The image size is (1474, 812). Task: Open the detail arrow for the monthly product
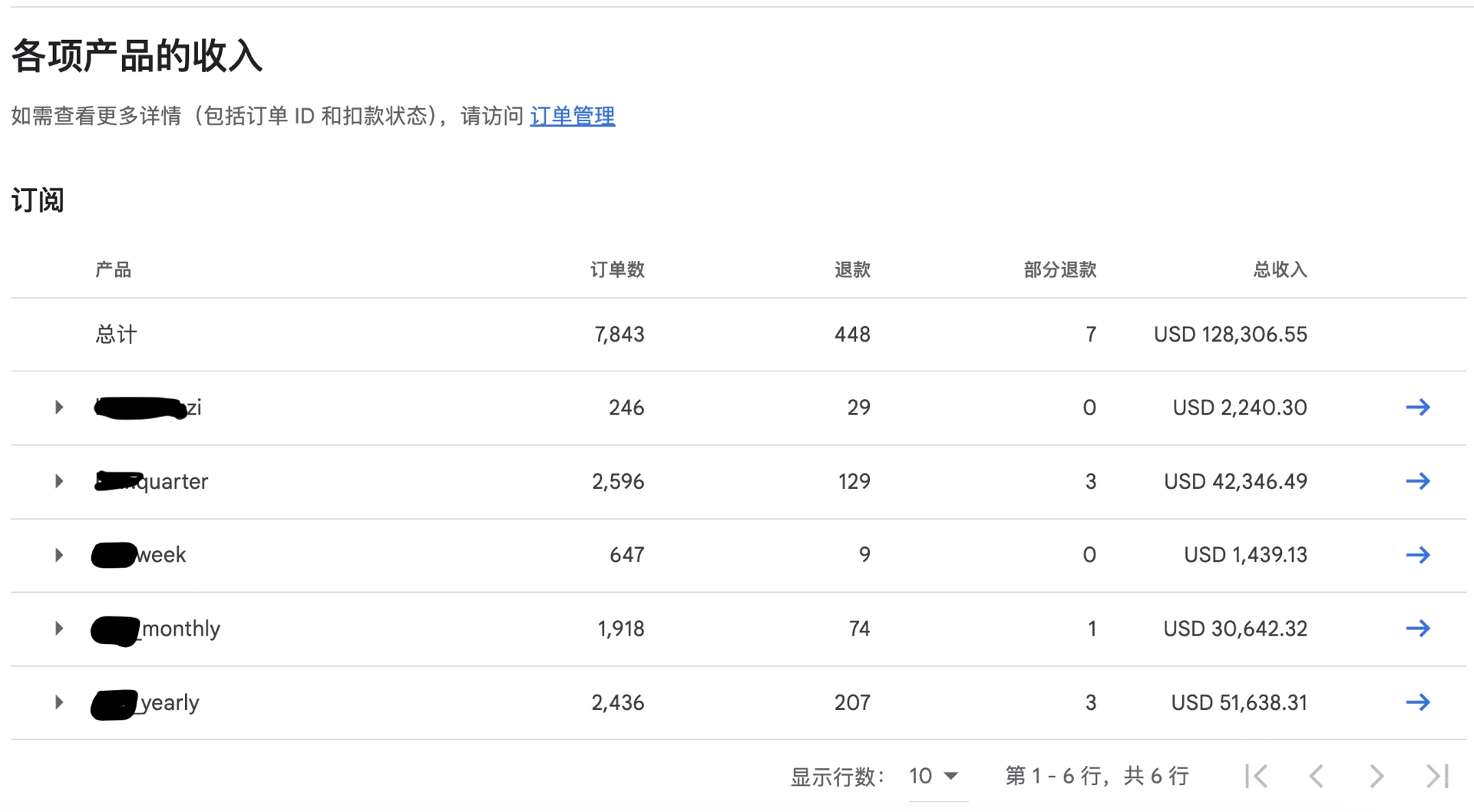tap(1419, 628)
